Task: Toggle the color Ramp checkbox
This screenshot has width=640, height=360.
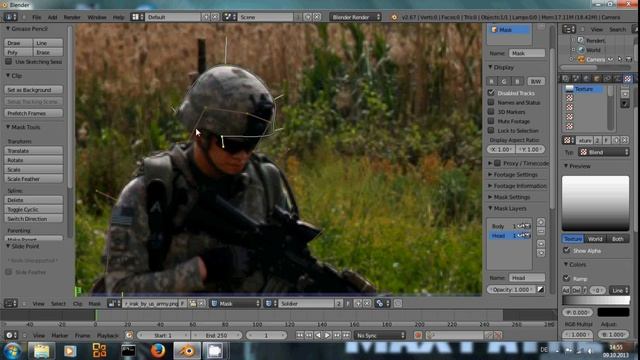Action: click(567, 278)
